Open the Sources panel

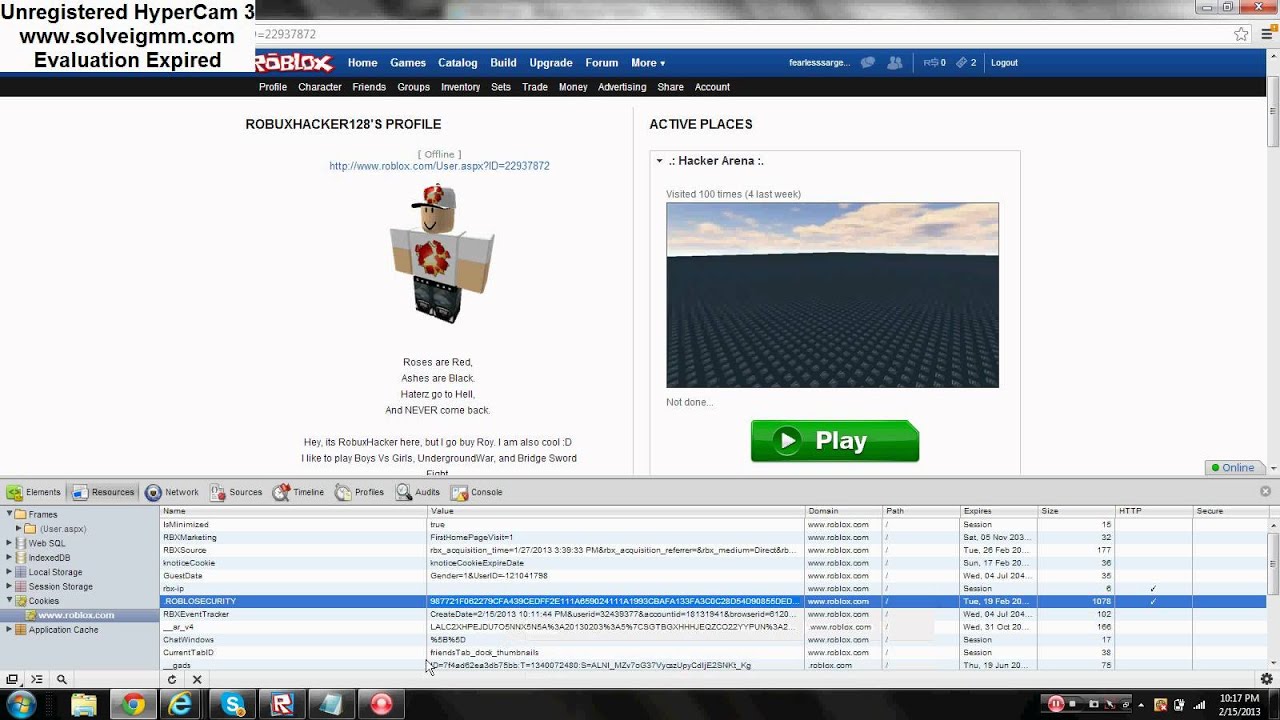pyautogui.click(x=235, y=492)
